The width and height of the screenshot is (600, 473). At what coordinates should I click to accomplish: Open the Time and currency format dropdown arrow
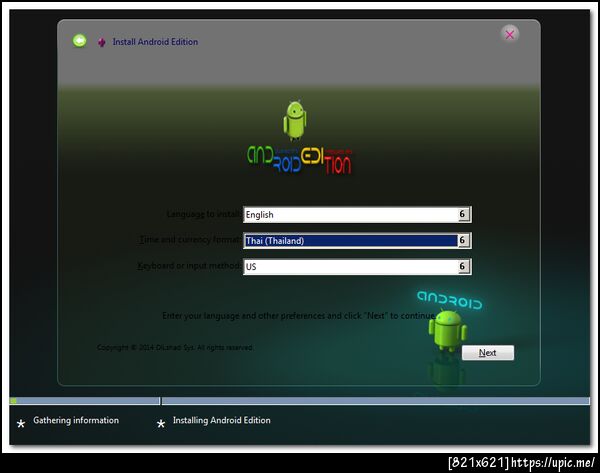click(463, 240)
